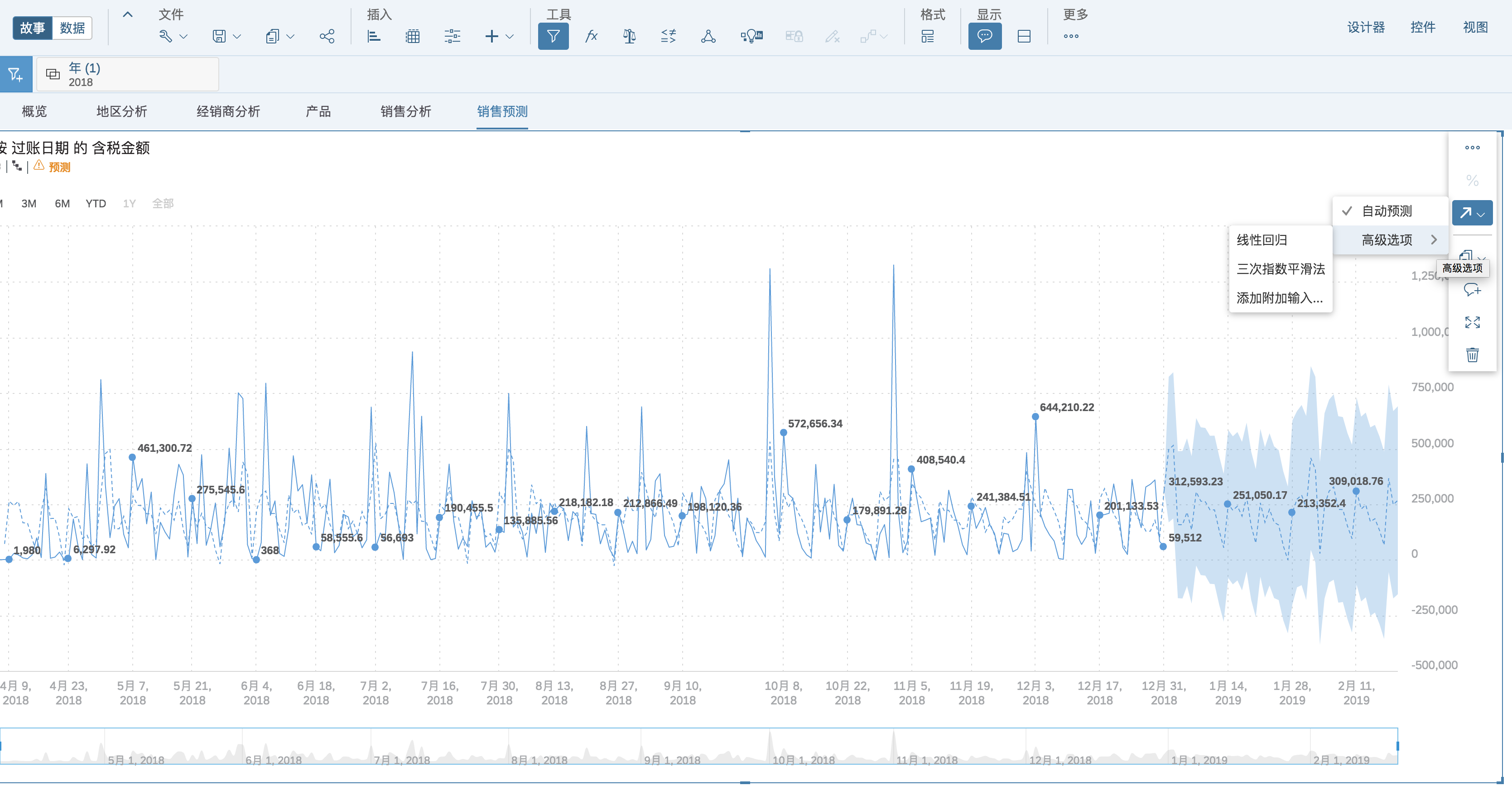Image resolution: width=1512 pixels, height=795 pixels.
Task: Click the 644,210.22 data point
Action: point(1035,417)
